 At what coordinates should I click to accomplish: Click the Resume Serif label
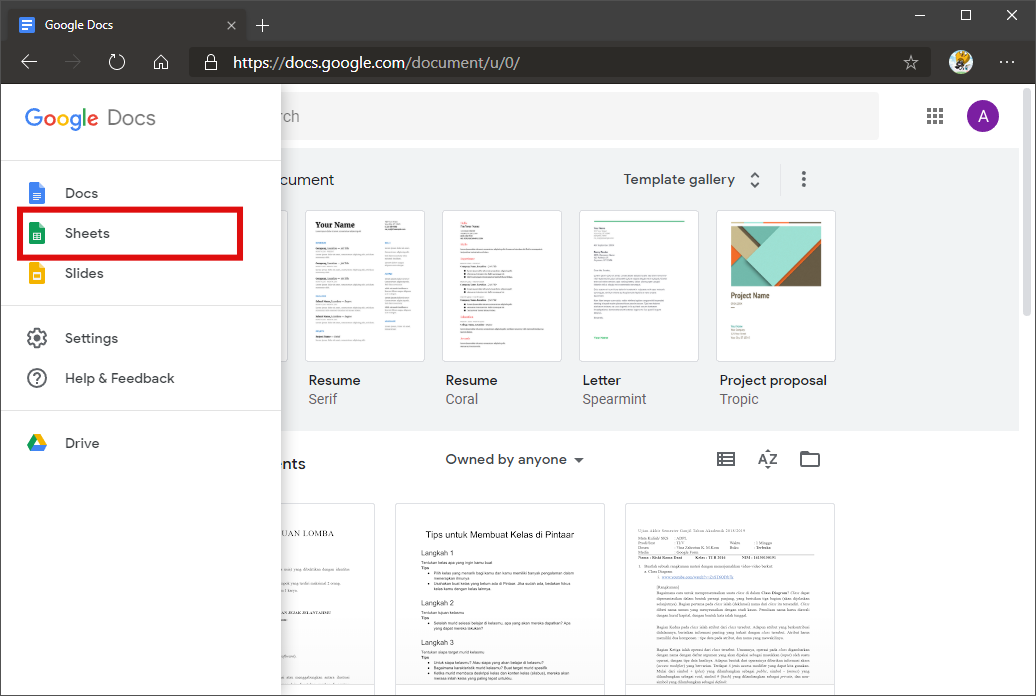[x=334, y=389]
